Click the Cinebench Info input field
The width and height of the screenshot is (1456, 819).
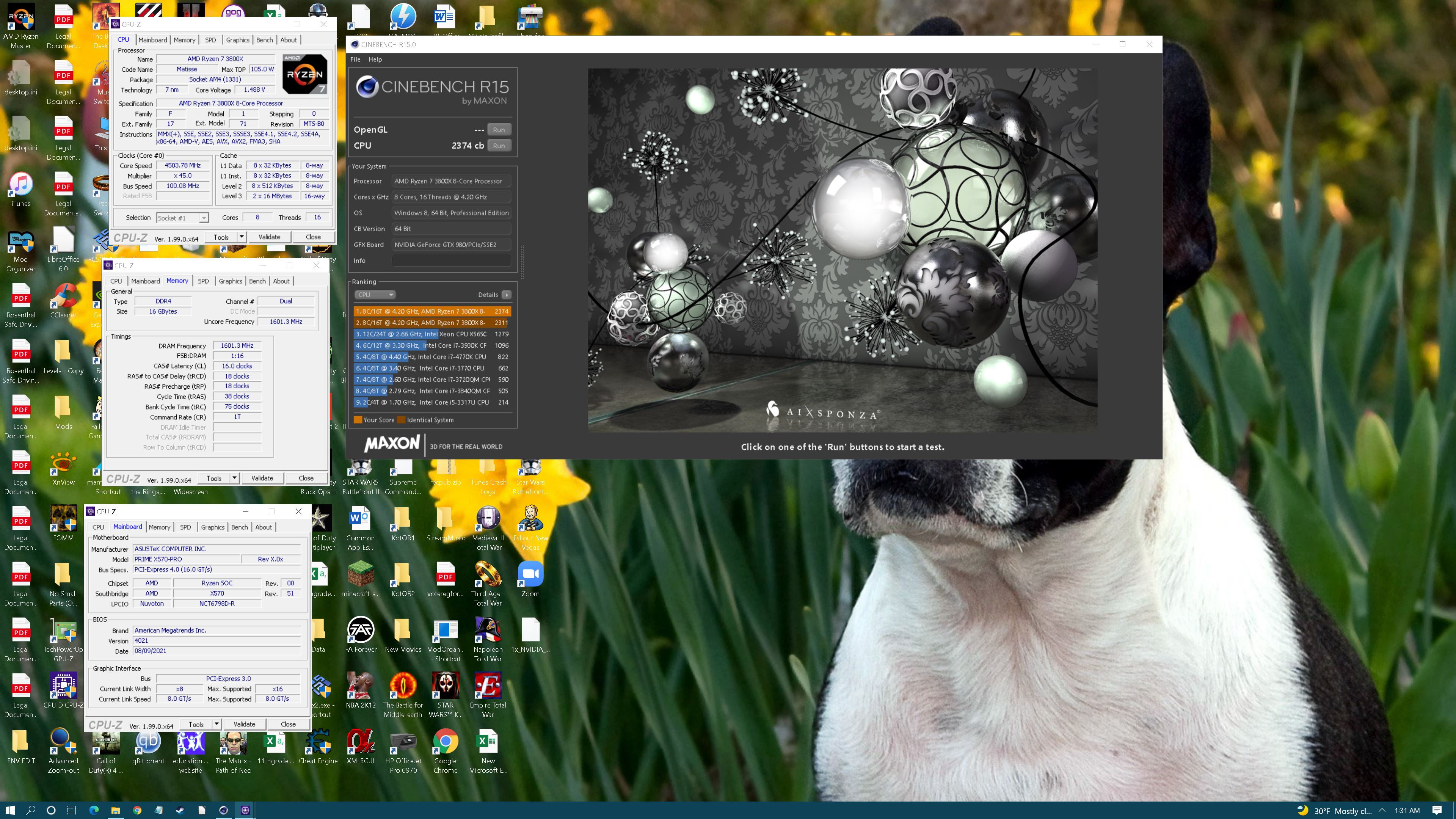[452, 260]
